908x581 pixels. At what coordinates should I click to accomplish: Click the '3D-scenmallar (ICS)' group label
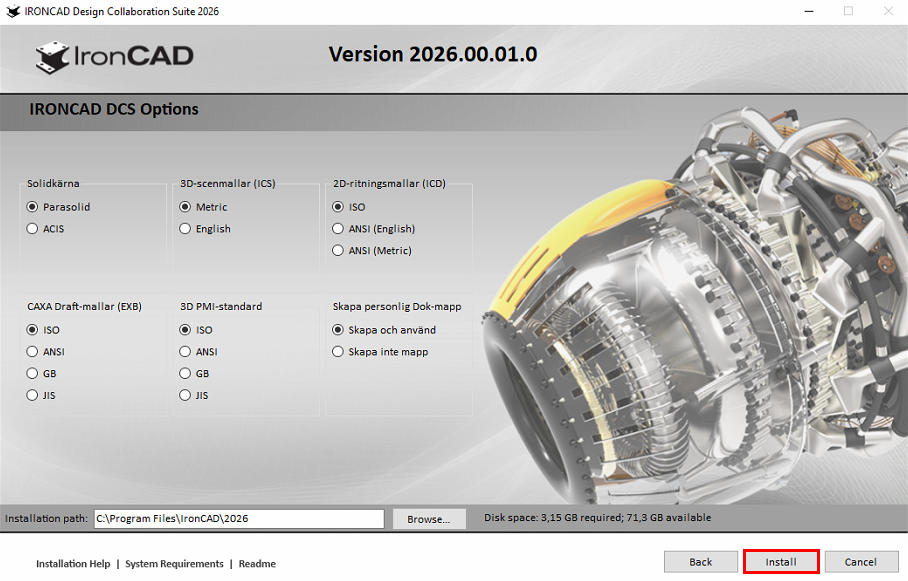pos(228,183)
